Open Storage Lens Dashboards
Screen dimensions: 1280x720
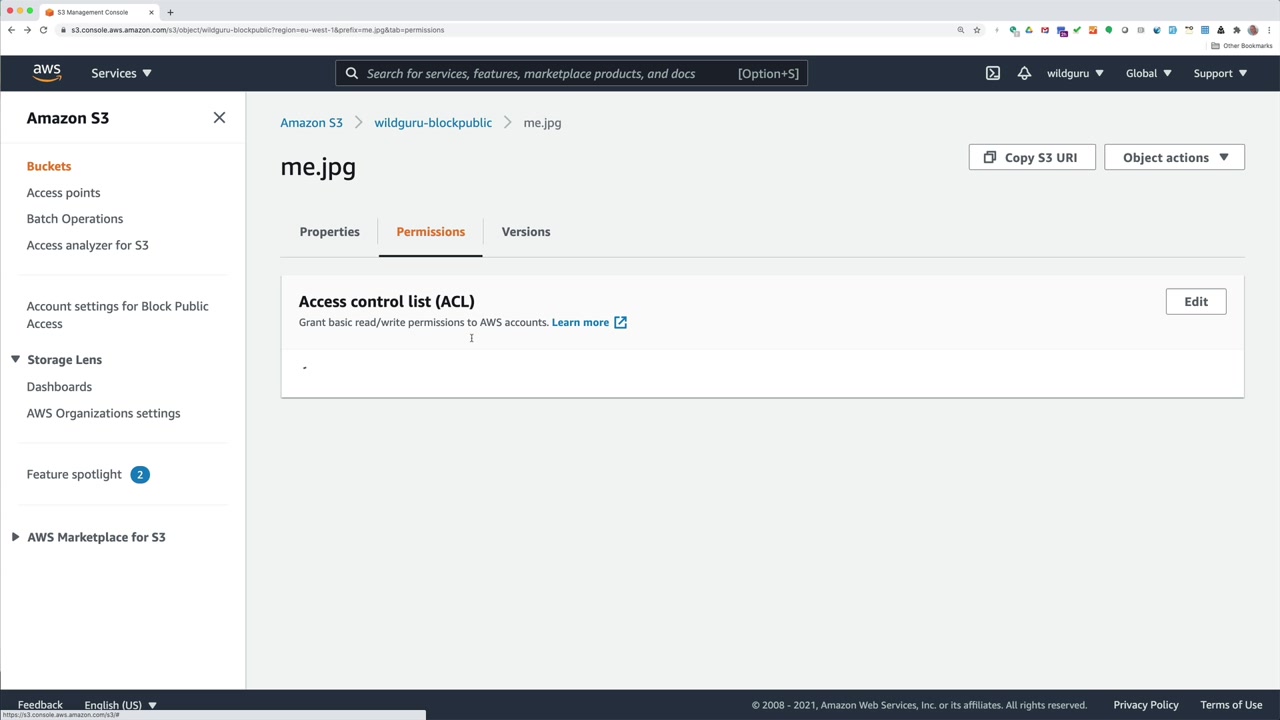click(x=59, y=386)
